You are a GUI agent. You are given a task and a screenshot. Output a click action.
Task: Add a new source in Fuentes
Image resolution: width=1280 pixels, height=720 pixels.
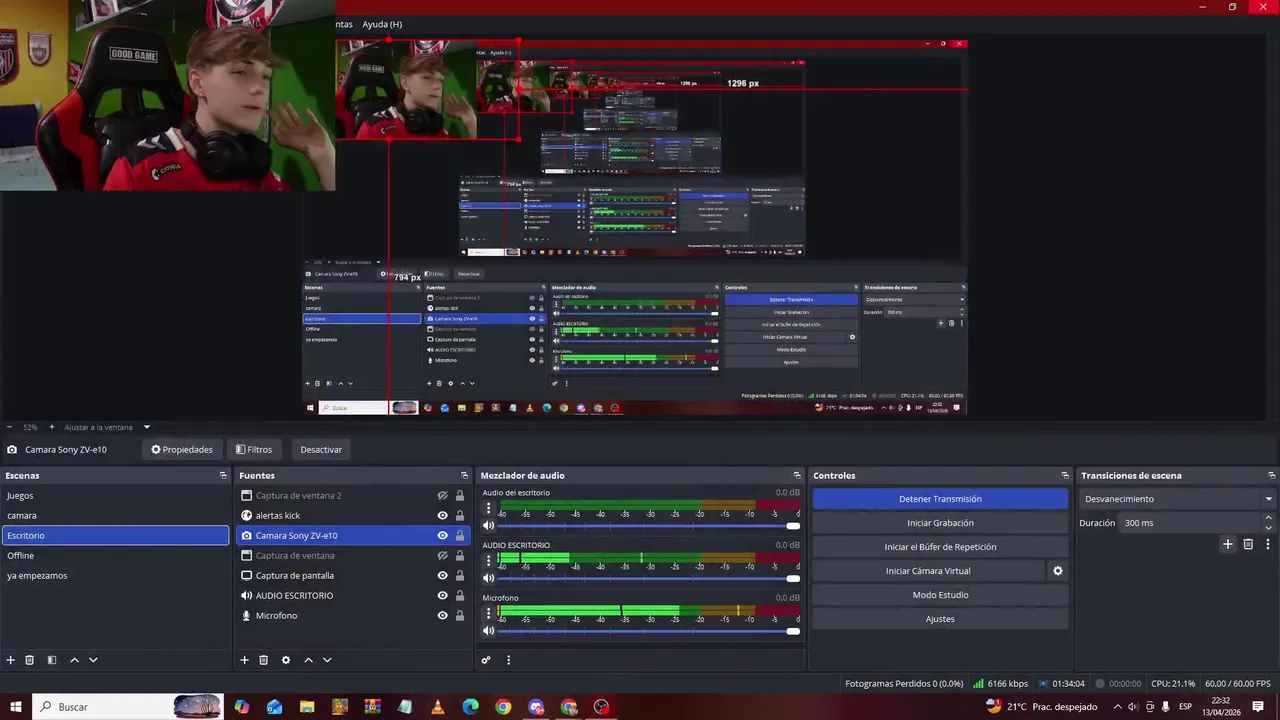click(x=244, y=660)
